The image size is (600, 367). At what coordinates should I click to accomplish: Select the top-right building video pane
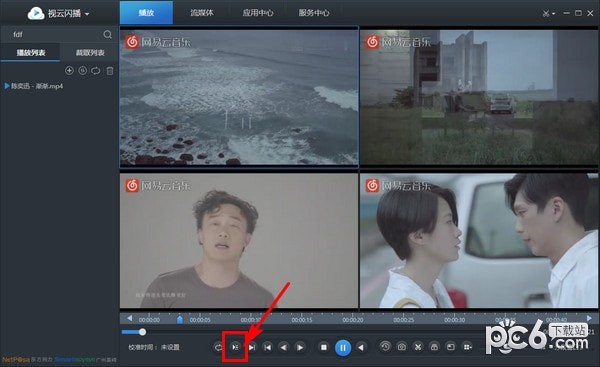point(479,97)
